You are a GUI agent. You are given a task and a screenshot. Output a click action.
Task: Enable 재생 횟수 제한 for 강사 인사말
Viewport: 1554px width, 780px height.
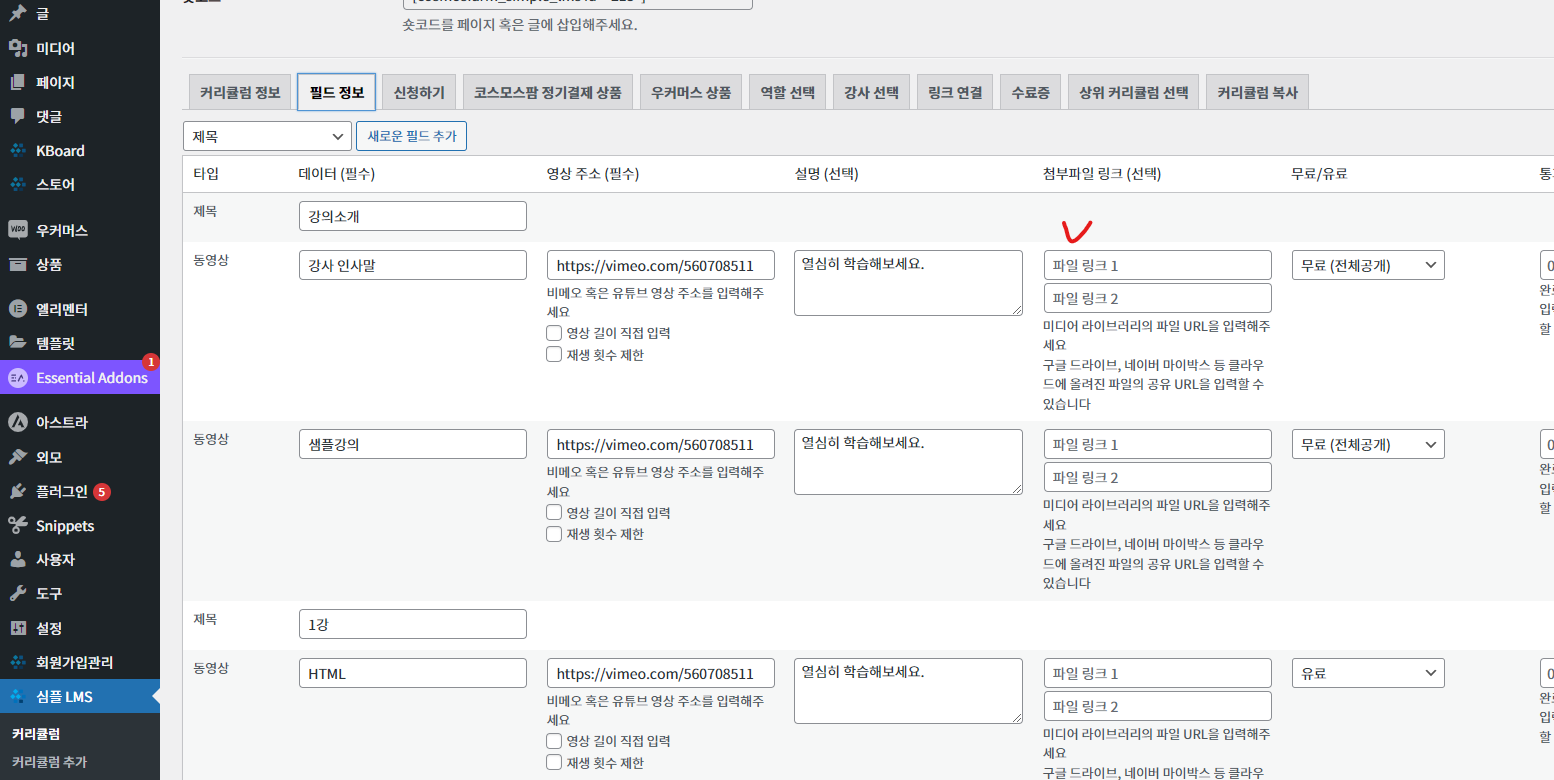click(554, 355)
